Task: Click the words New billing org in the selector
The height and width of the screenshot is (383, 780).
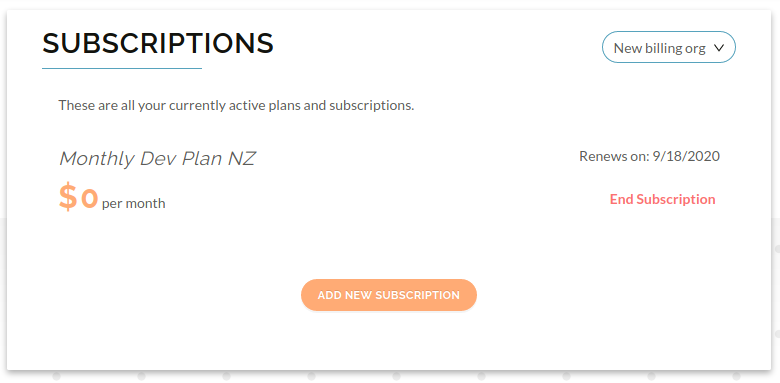Action: click(660, 48)
